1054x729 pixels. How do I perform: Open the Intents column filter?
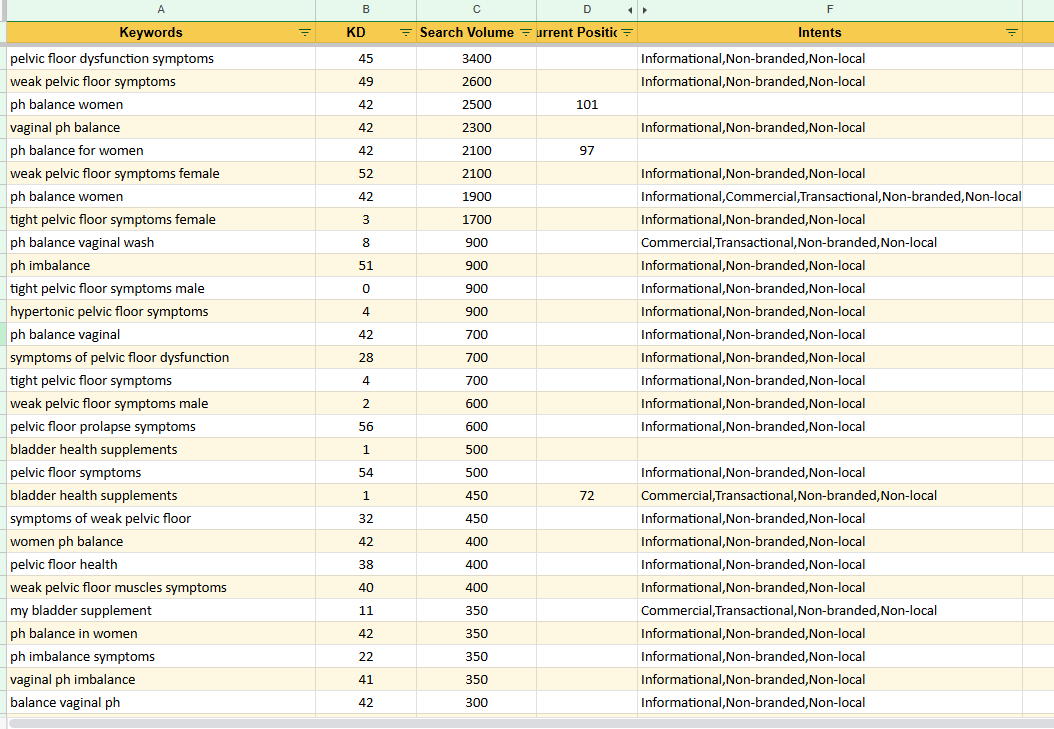(x=1012, y=32)
